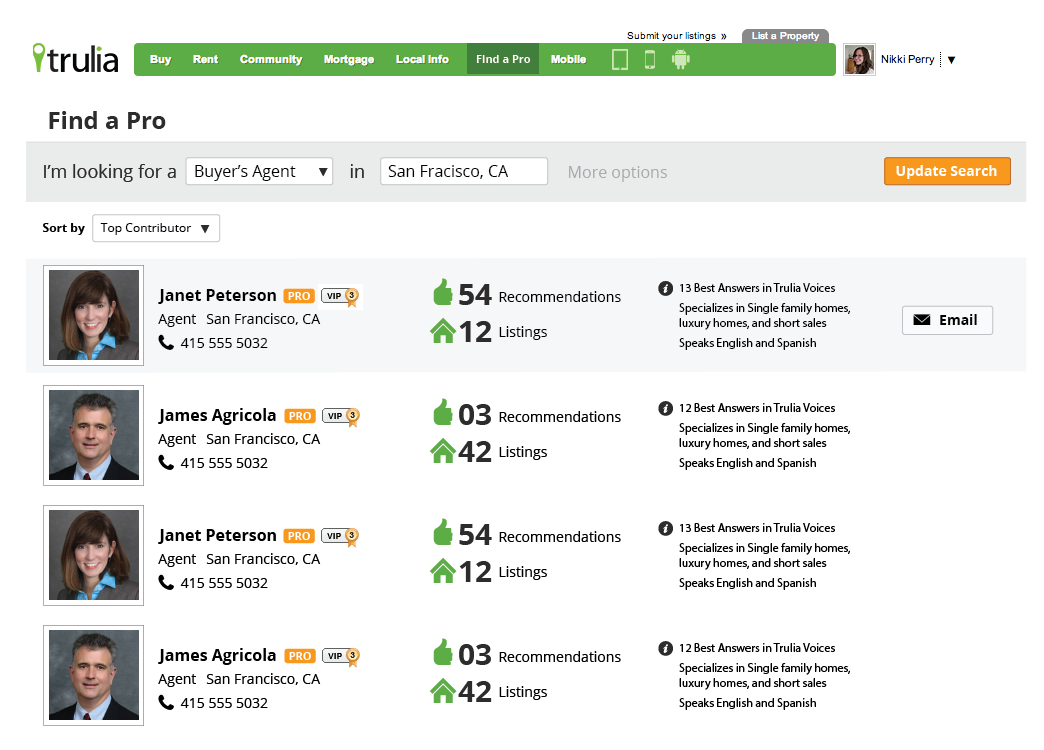
Task: Click thumbs-up icon in second Janet Peterson row
Action: 443,532
